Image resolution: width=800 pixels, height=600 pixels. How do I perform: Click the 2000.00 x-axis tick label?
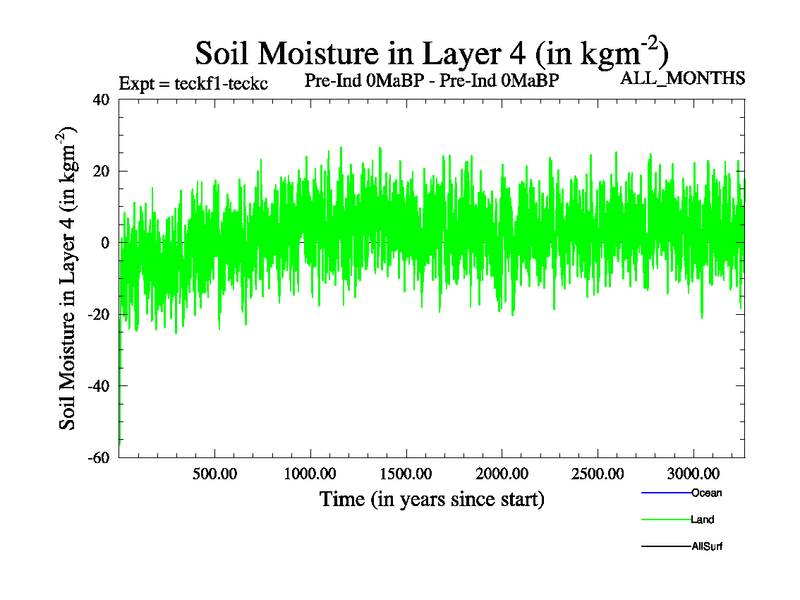pyautogui.click(x=501, y=472)
